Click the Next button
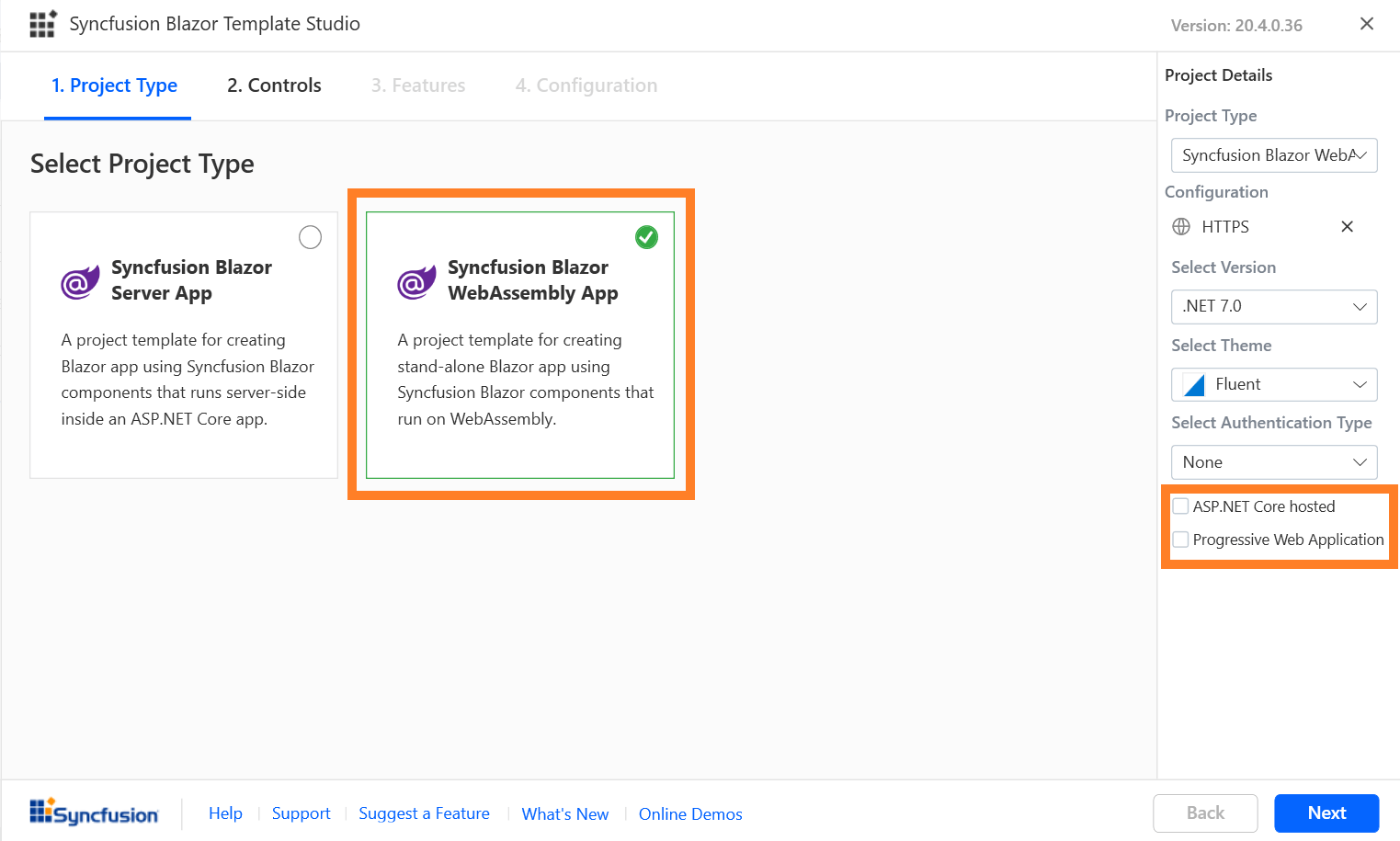Screen dimensions: 1400x841 coord(1326,813)
